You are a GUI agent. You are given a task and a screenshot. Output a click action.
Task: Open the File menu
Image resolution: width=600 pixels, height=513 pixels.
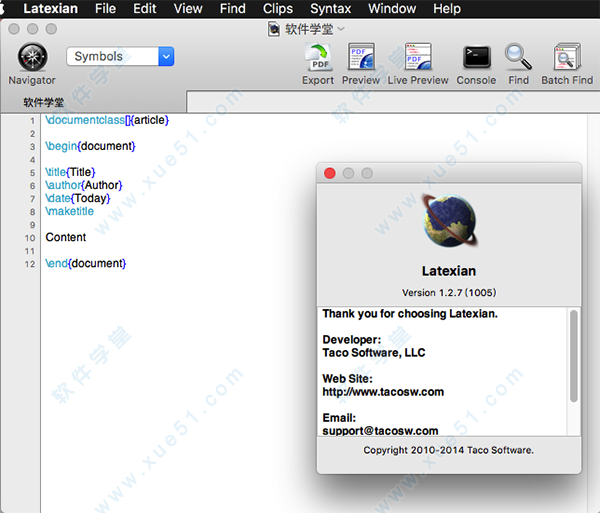click(105, 8)
